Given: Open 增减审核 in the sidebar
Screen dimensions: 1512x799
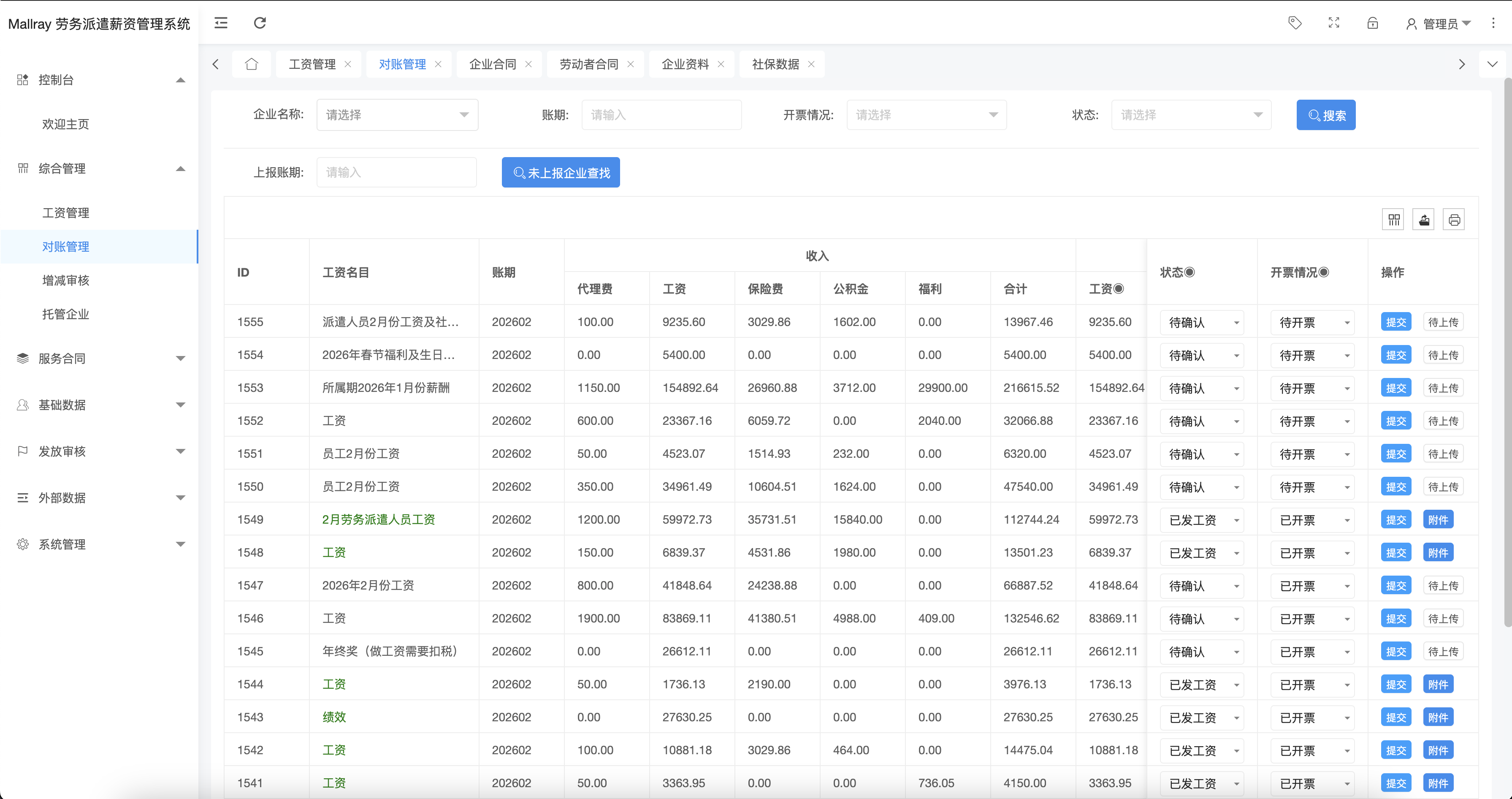Looking at the screenshot, I should click(66, 280).
